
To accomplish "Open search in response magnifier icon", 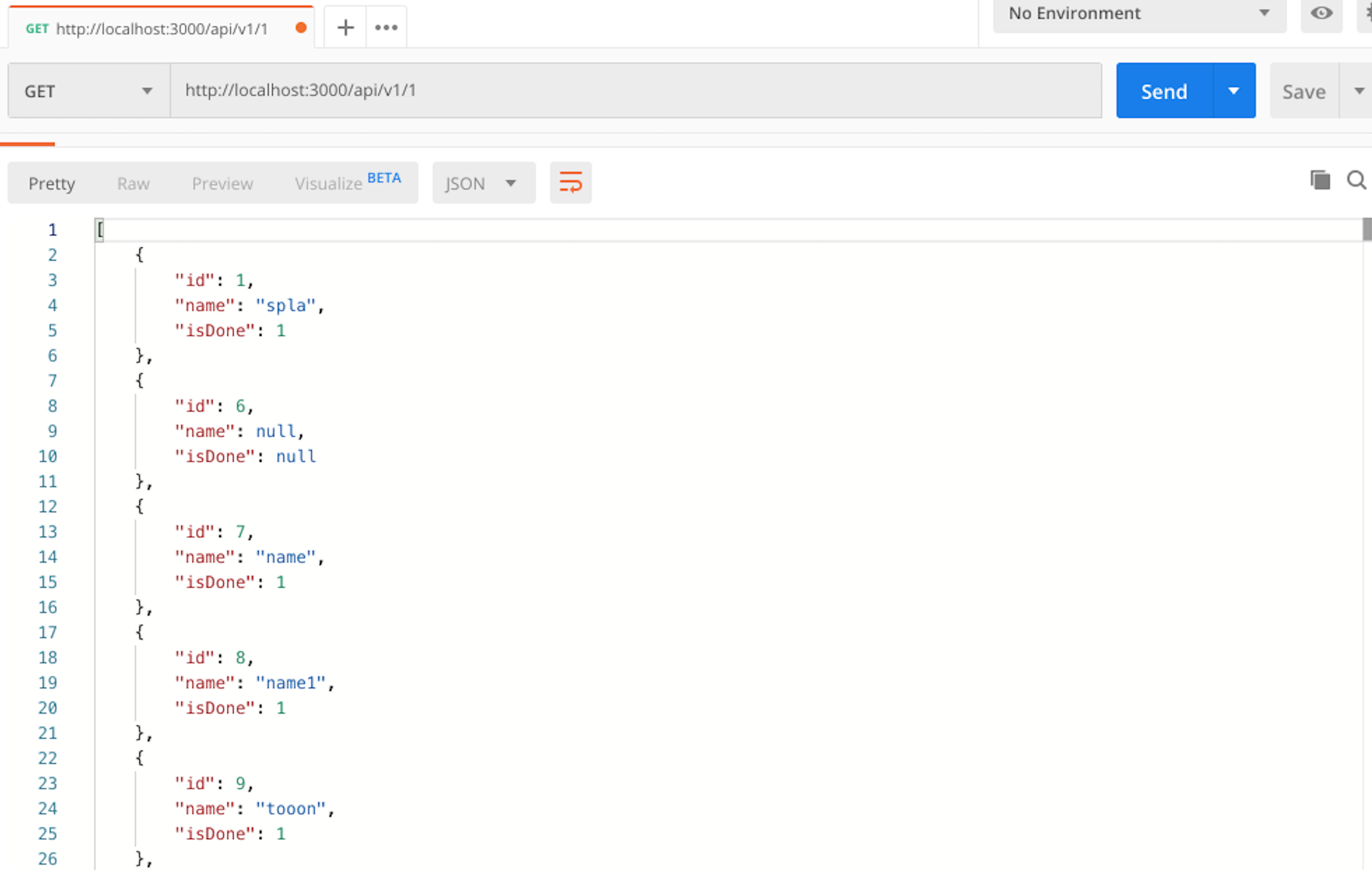I will 1357,180.
